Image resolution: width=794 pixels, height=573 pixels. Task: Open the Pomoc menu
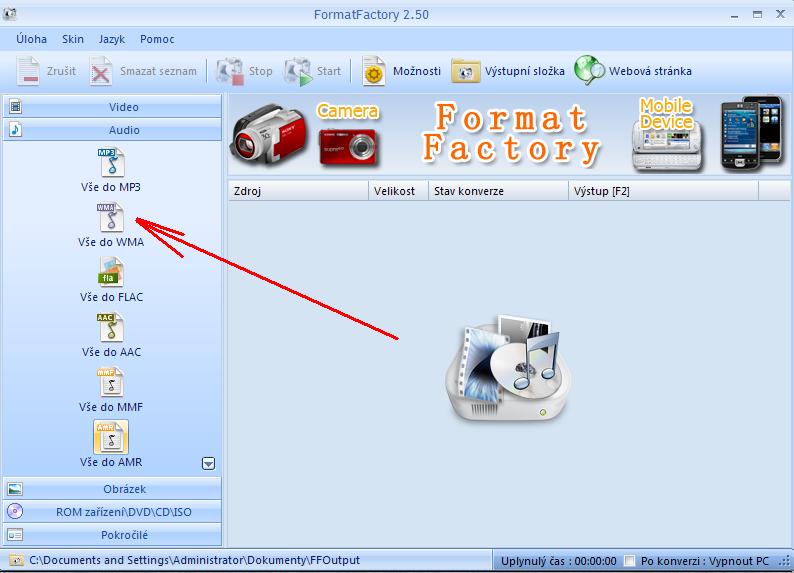[x=157, y=39]
